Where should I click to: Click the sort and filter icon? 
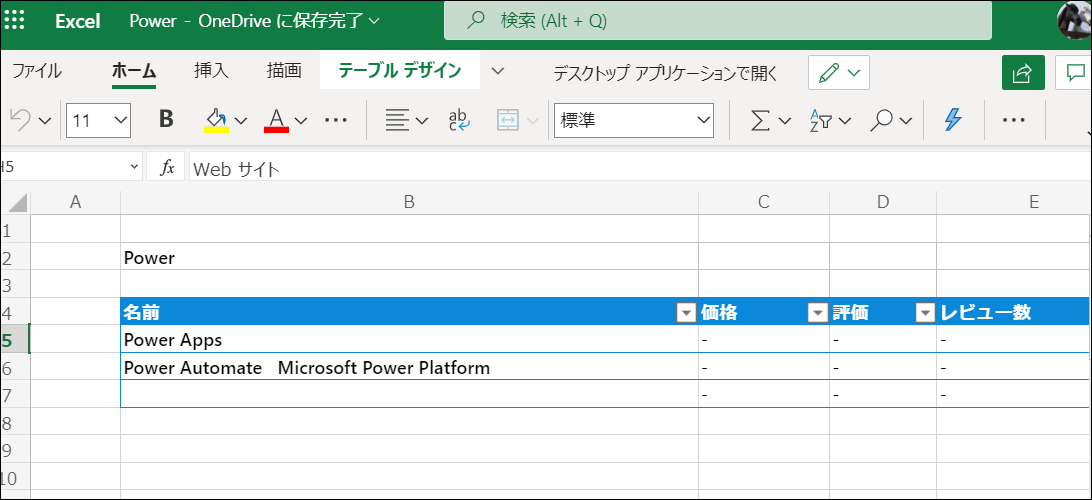820,120
